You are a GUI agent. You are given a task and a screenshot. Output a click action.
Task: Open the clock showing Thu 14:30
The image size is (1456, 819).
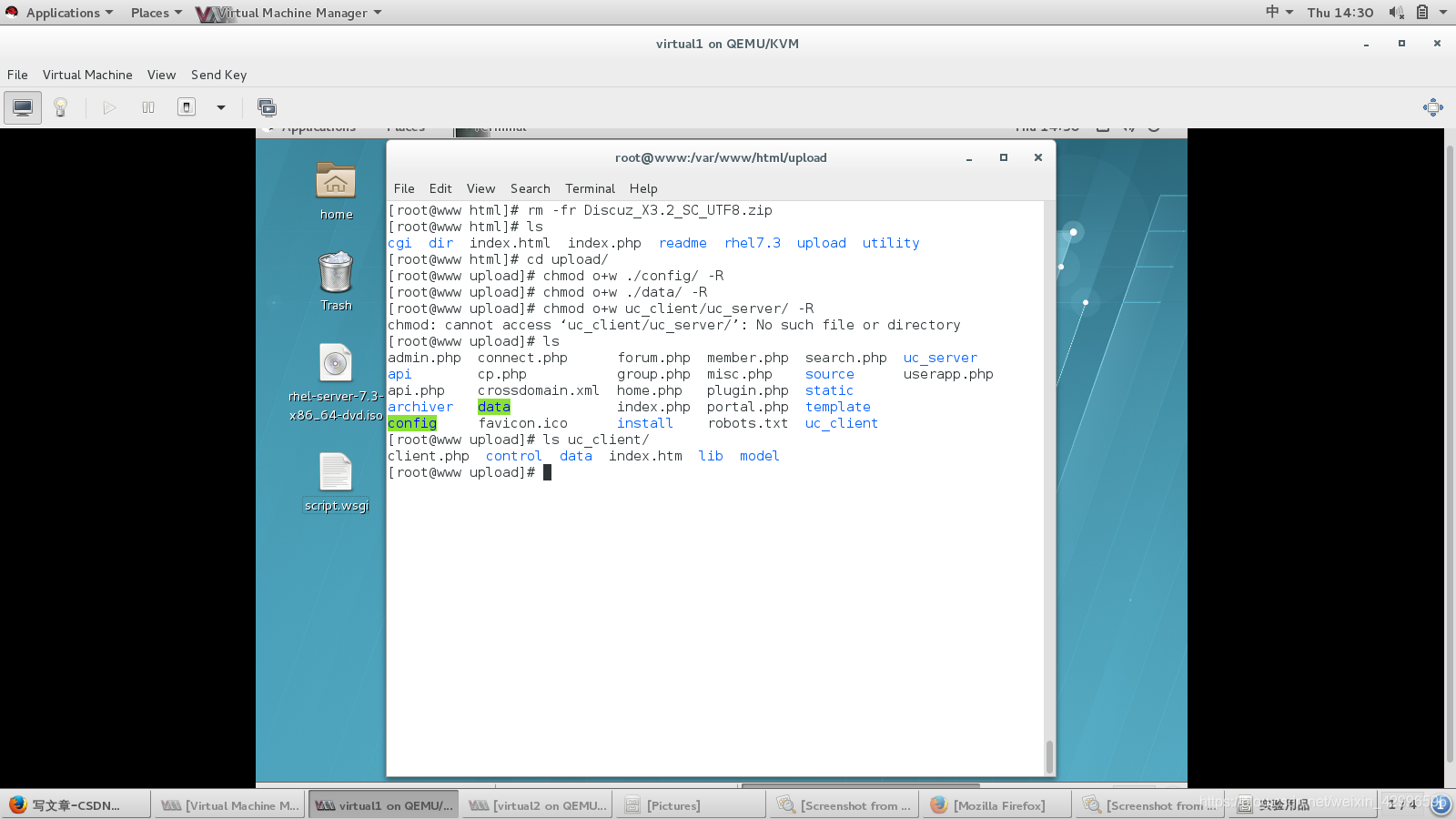pyautogui.click(x=1340, y=13)
